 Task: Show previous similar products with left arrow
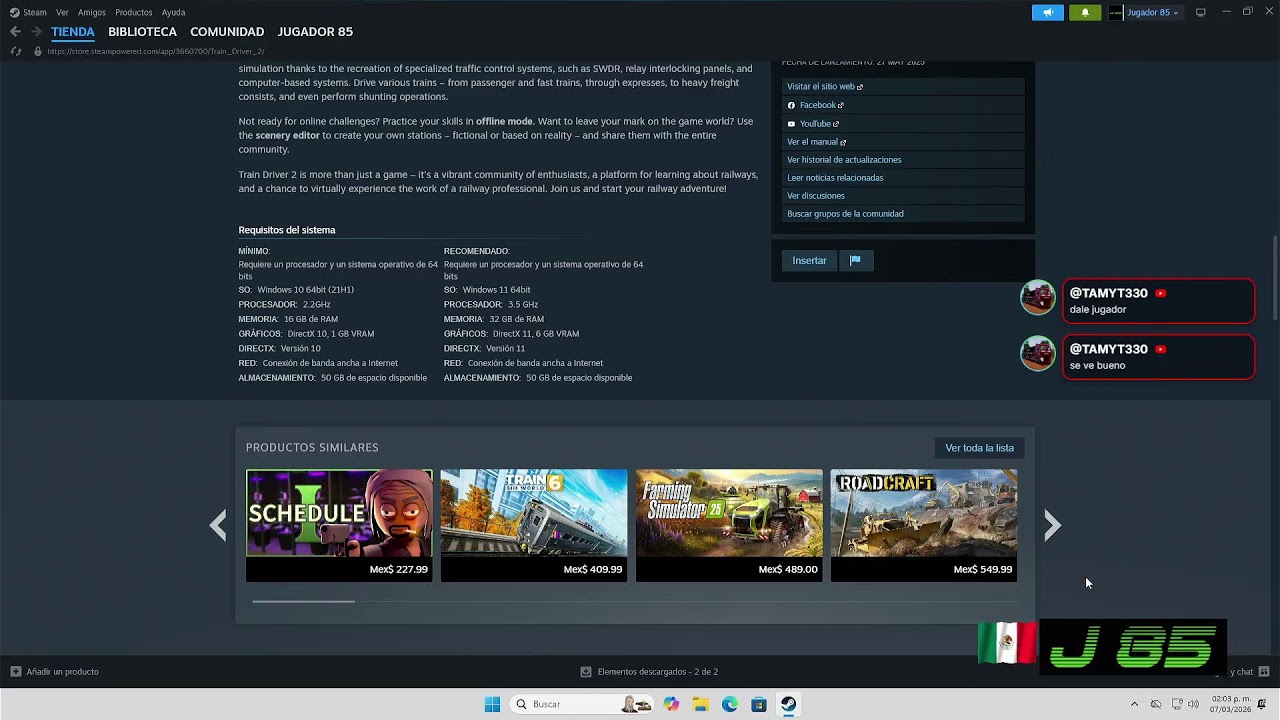pos(218,525)
